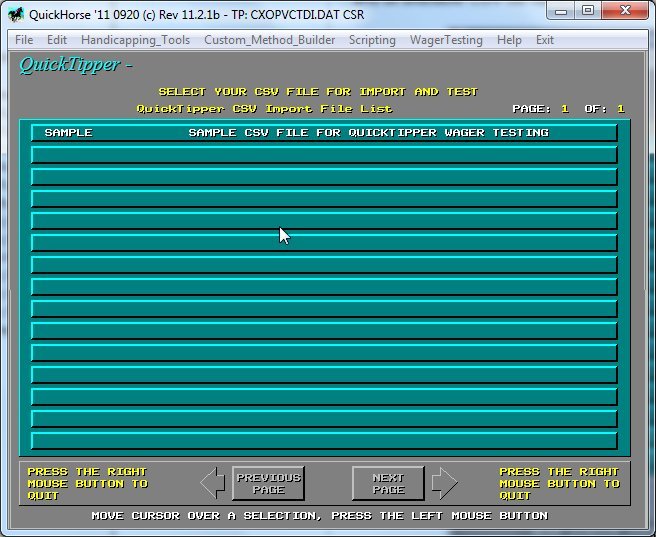Close the QuickHorse window
The width and height of the screenshot is (656, 537).
coord(627,11)
